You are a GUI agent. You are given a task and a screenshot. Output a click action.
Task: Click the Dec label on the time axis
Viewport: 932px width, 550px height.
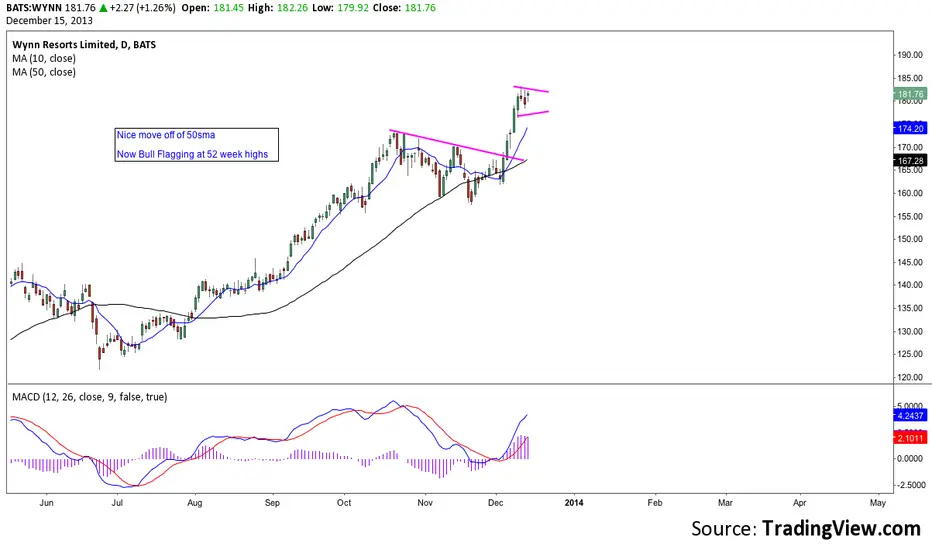pos(495,502)
